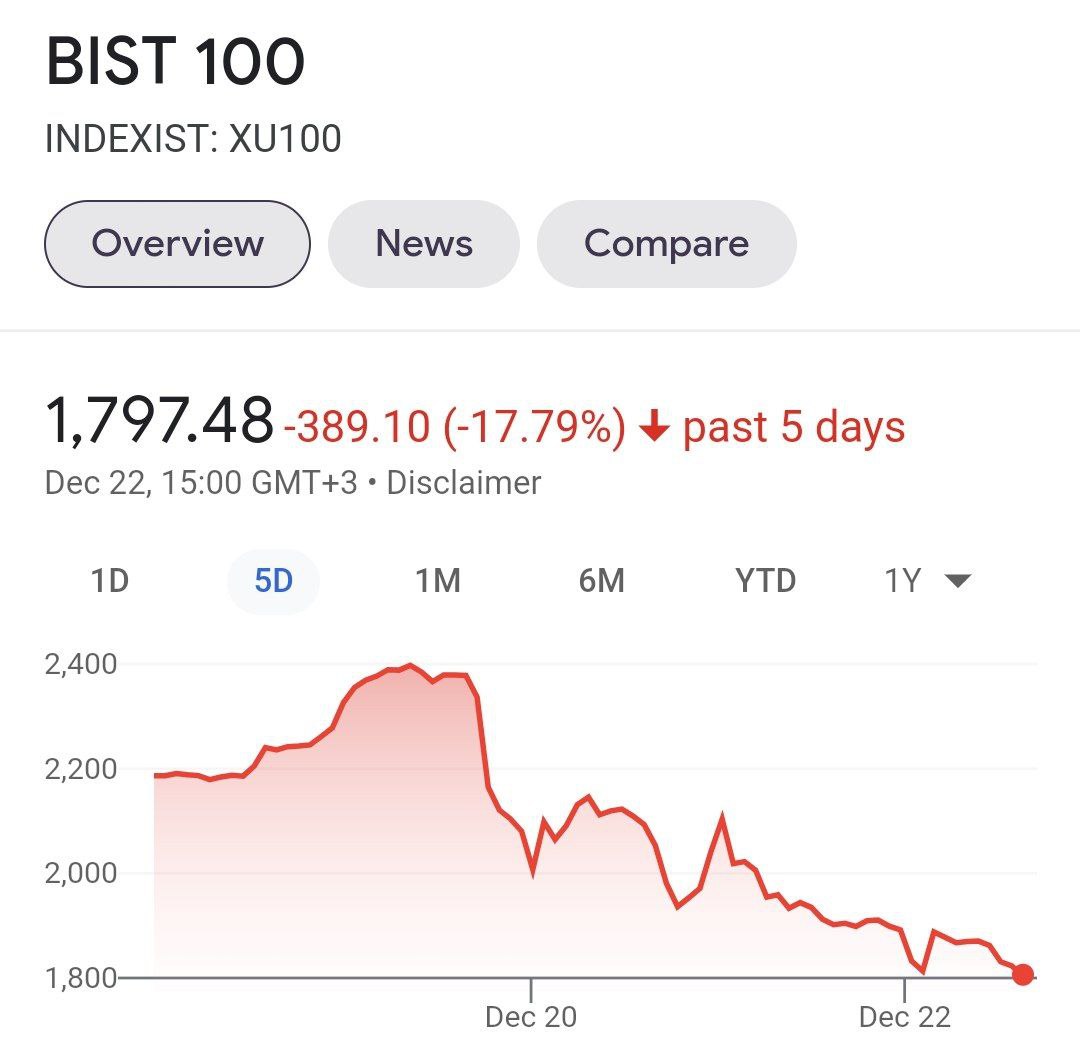Click the INDEXIST: XU100 ticker label
Image resolution: width=1080 pixels, height=1045 pixels.
click(x=193, y=139)
